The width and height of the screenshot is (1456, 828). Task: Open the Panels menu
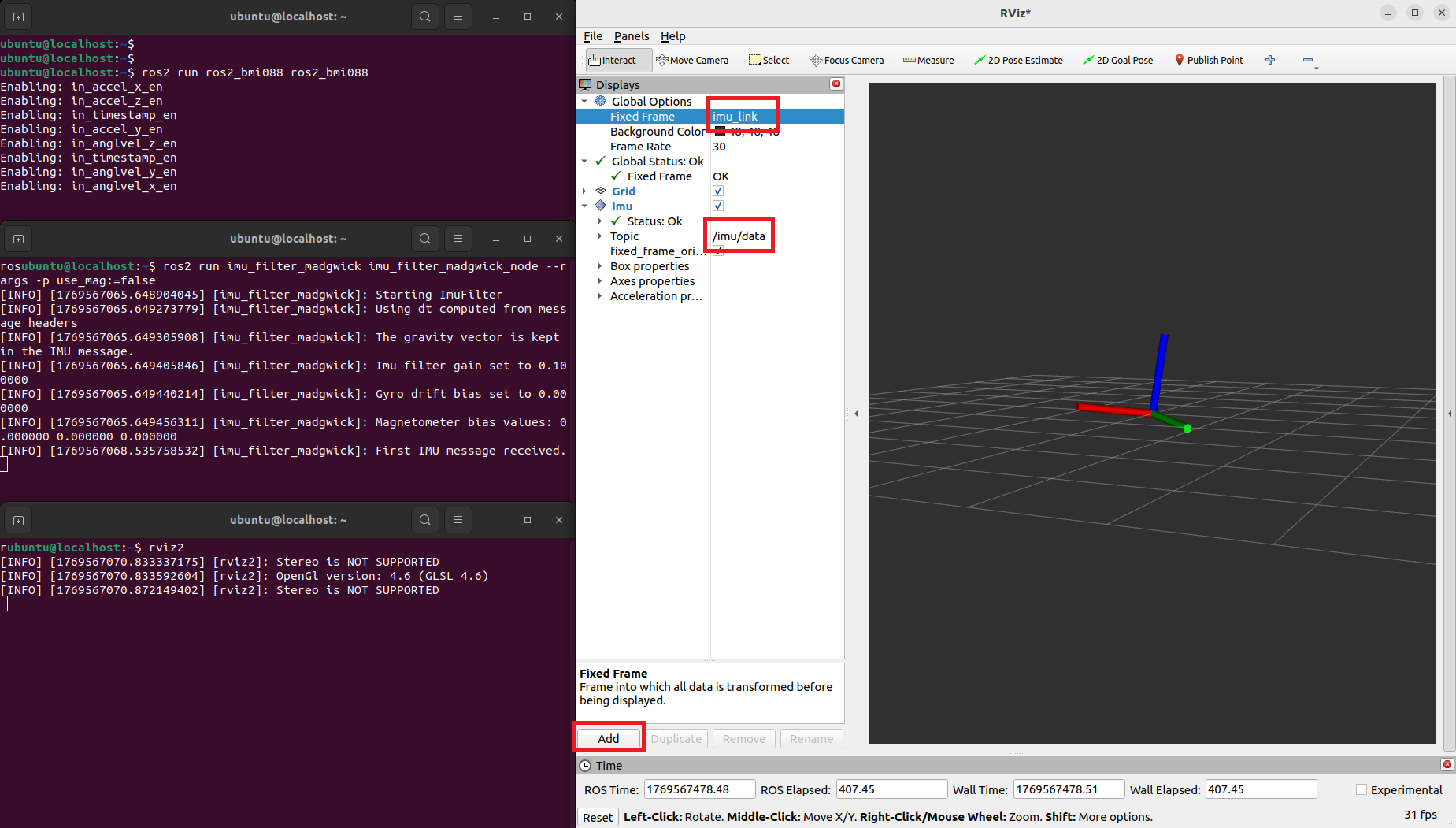click(x=632, y=36)
